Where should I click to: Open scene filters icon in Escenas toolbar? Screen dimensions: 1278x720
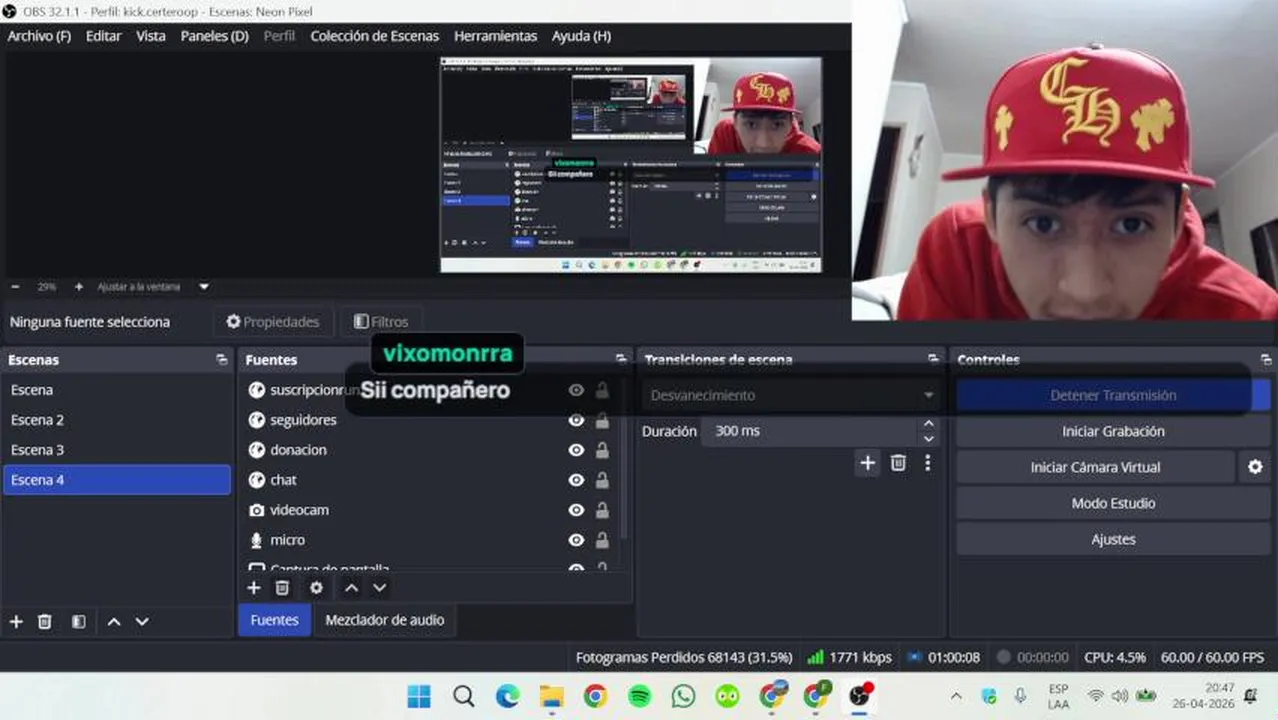pyautogui.click(x=78, y=621)
